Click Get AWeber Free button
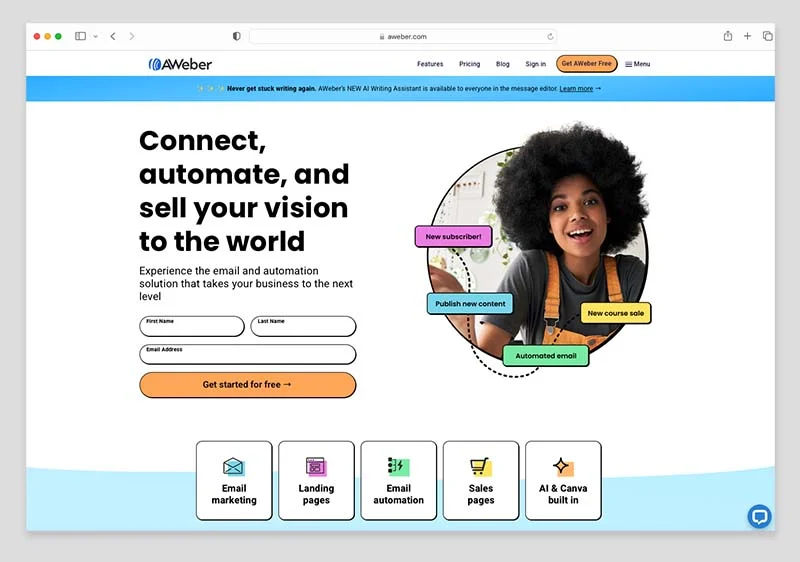 [x=587, y=64]
